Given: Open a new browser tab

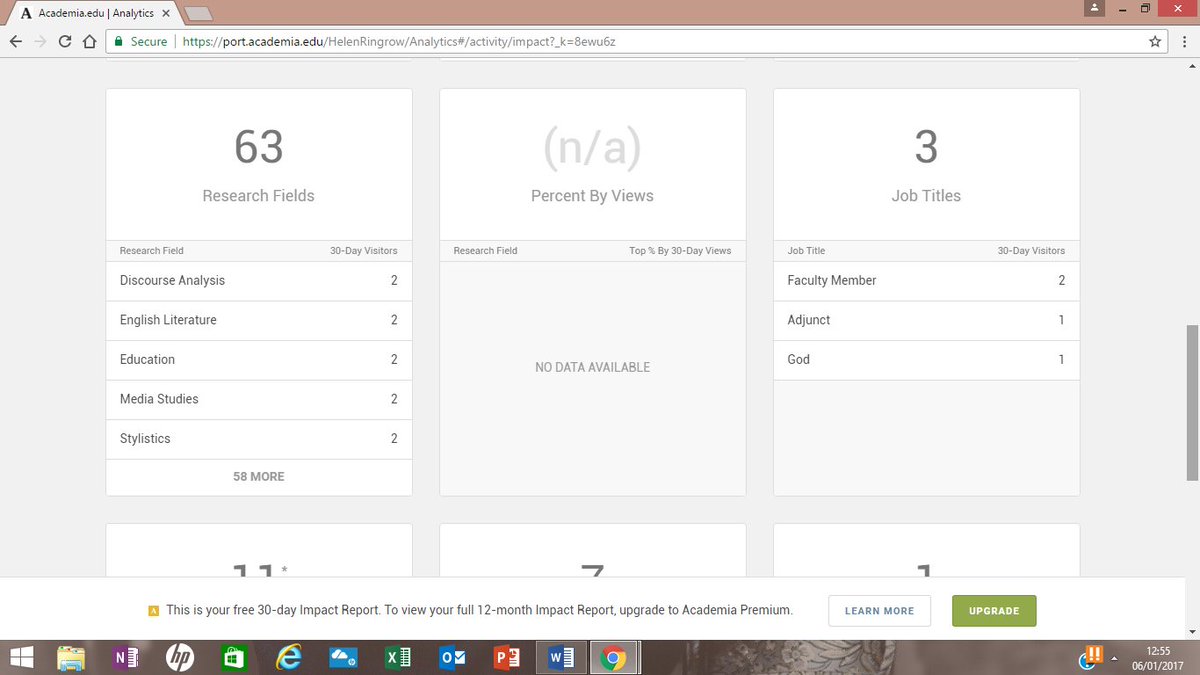Looking at the screenshot, I should click(x=199, y=13).
